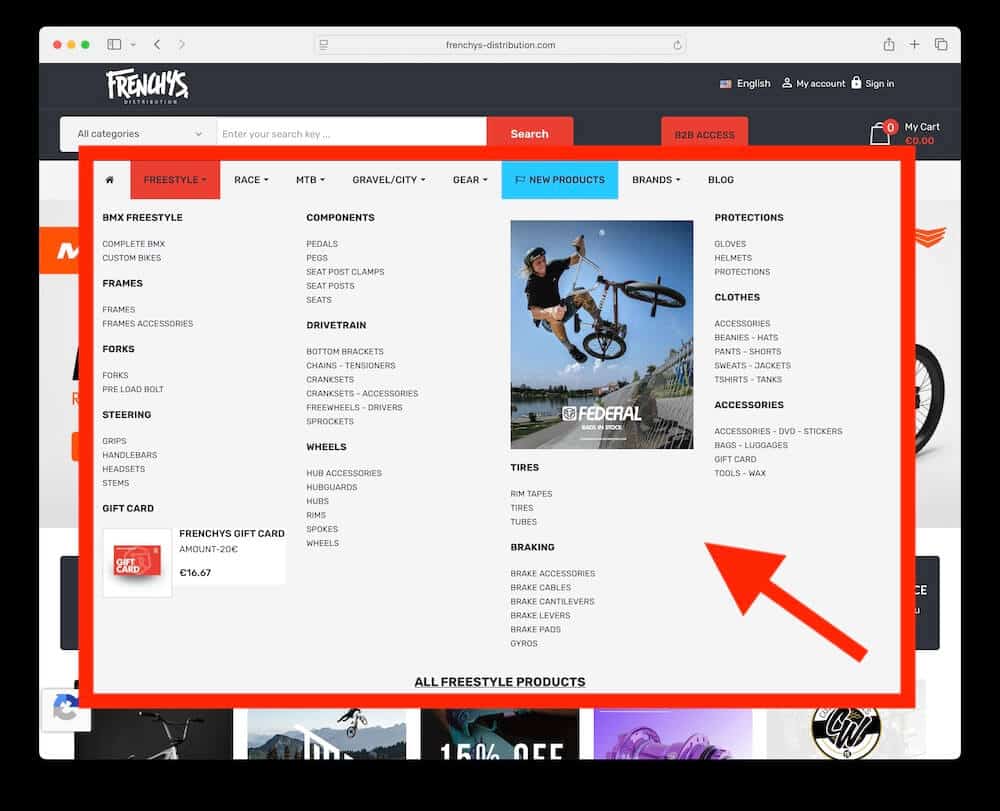Open the BRANDS menu dropdown
The width and height of the screenshot is (1000, 811).
pyautogui.click(x=656, y=180)
